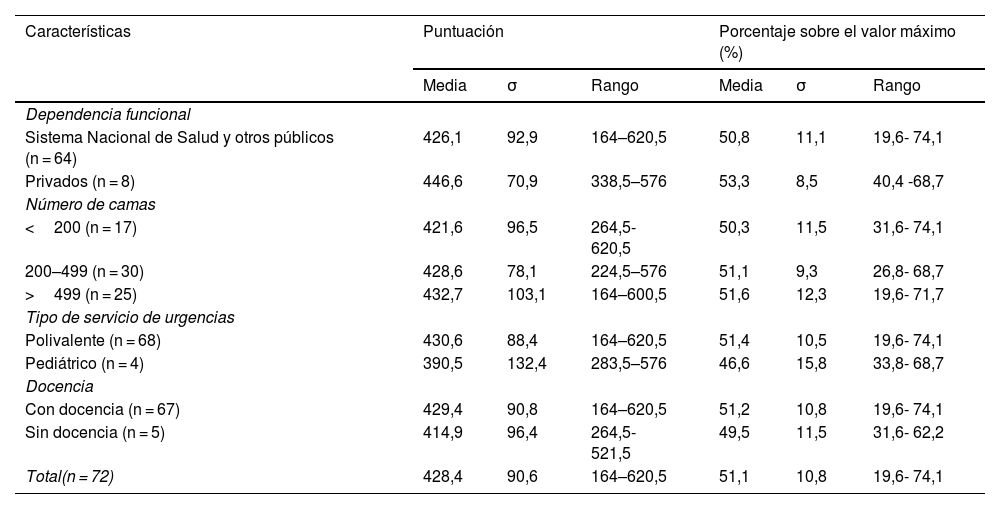
Task: Click "Sistema Nacional de Salud y otros públicos" label
Action: (x=179, y=136)
